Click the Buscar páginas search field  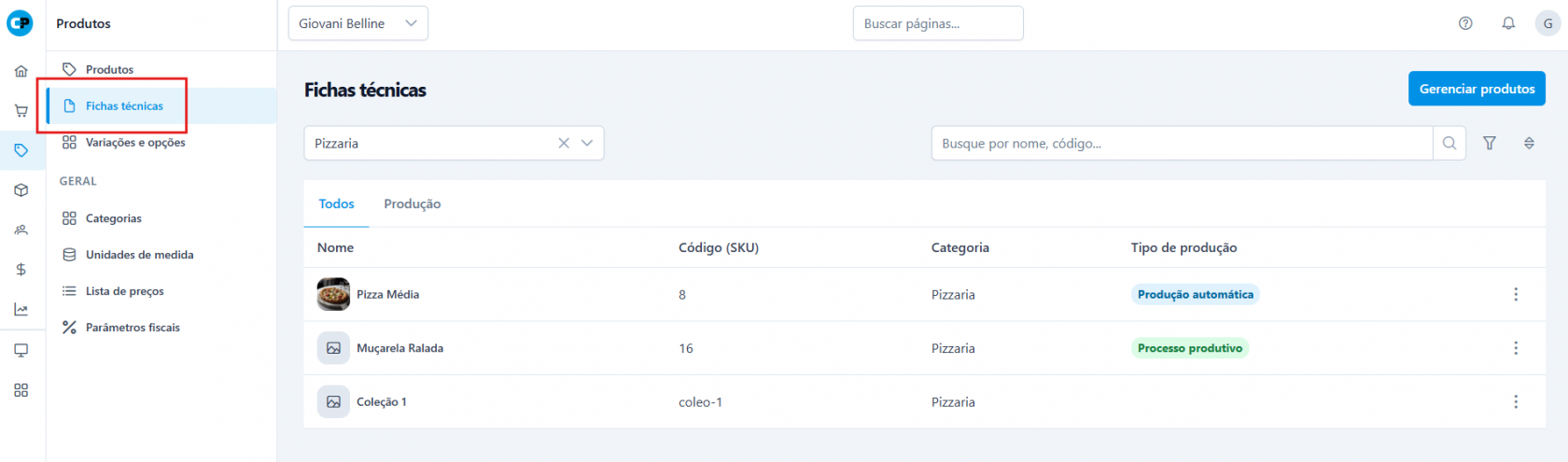(937, 23)
